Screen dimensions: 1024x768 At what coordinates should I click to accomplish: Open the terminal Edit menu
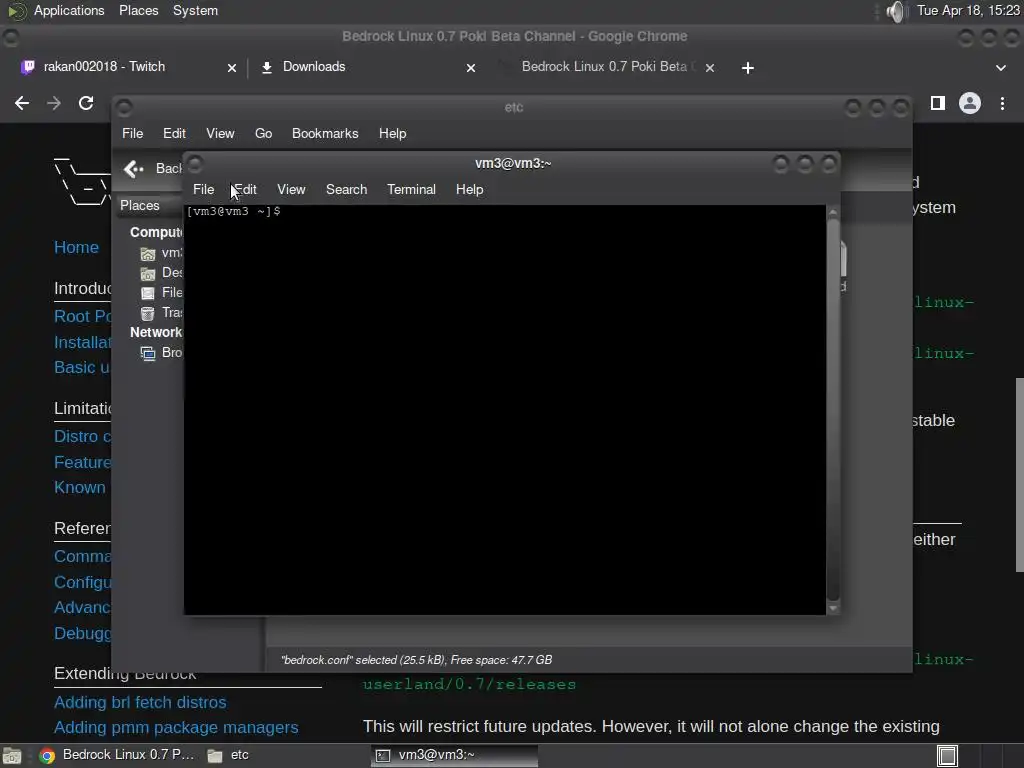click(246, 189)
